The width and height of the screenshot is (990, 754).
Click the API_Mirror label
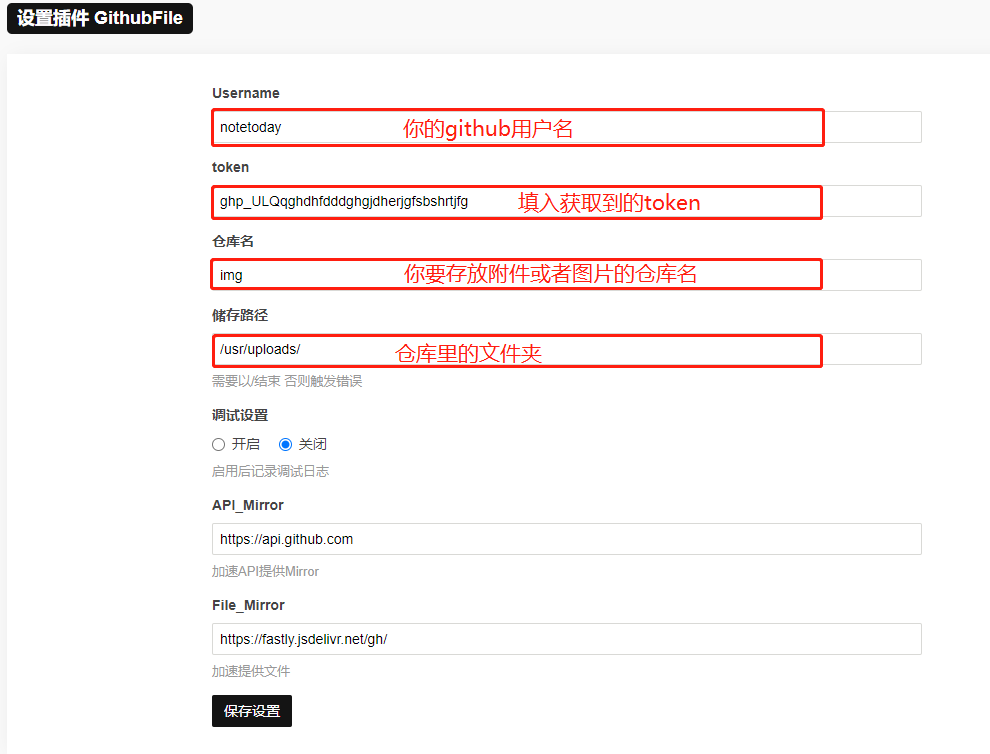[x=248, y=505]
